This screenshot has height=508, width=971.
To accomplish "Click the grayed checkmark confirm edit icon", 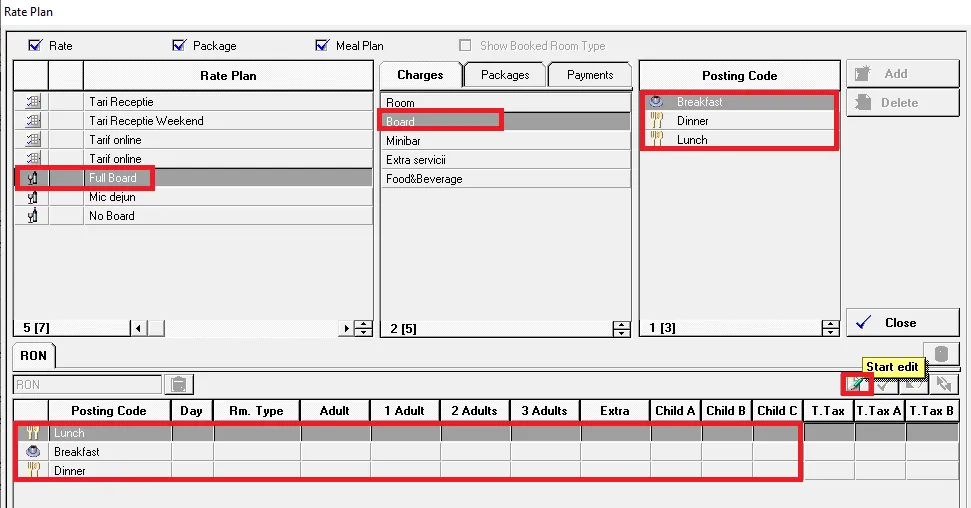I will [886, 385].
